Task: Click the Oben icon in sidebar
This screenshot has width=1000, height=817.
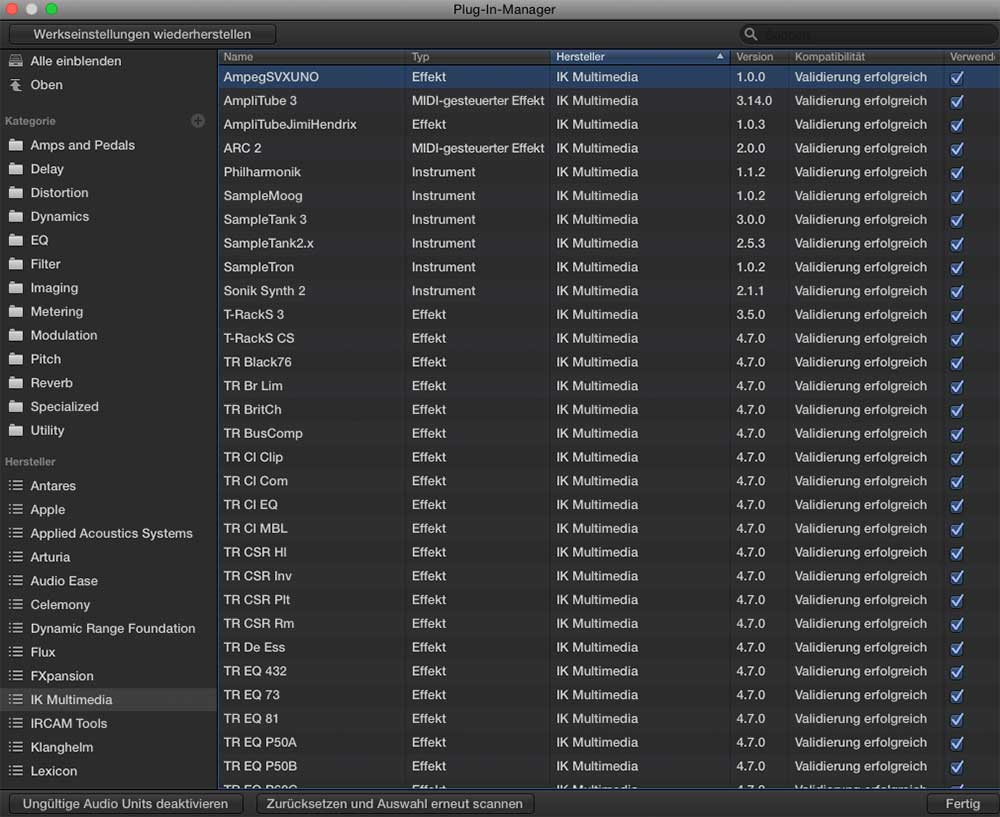Action: pyautogui.click(x=15, y=85)
